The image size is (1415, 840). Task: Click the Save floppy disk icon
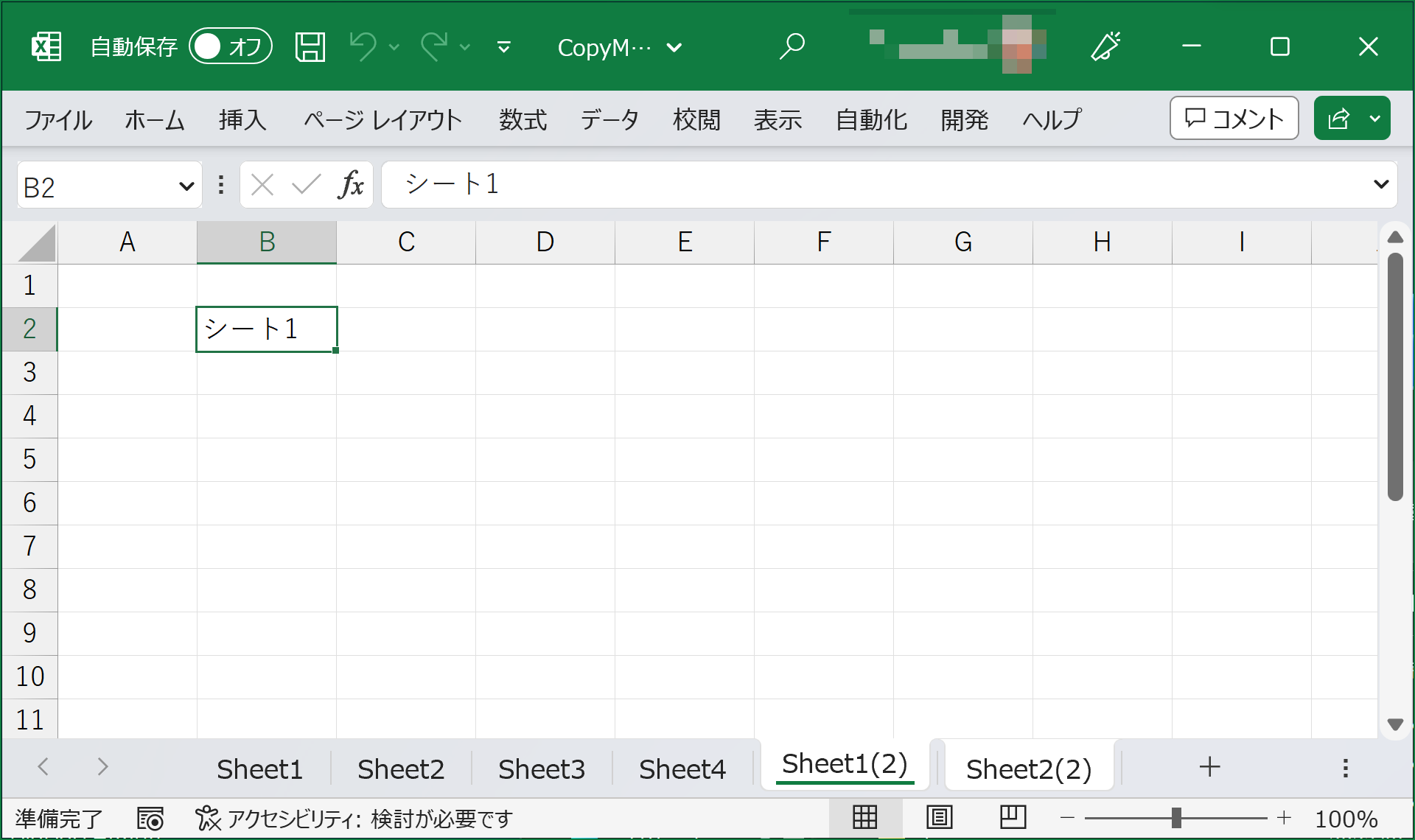coord(310,47)
